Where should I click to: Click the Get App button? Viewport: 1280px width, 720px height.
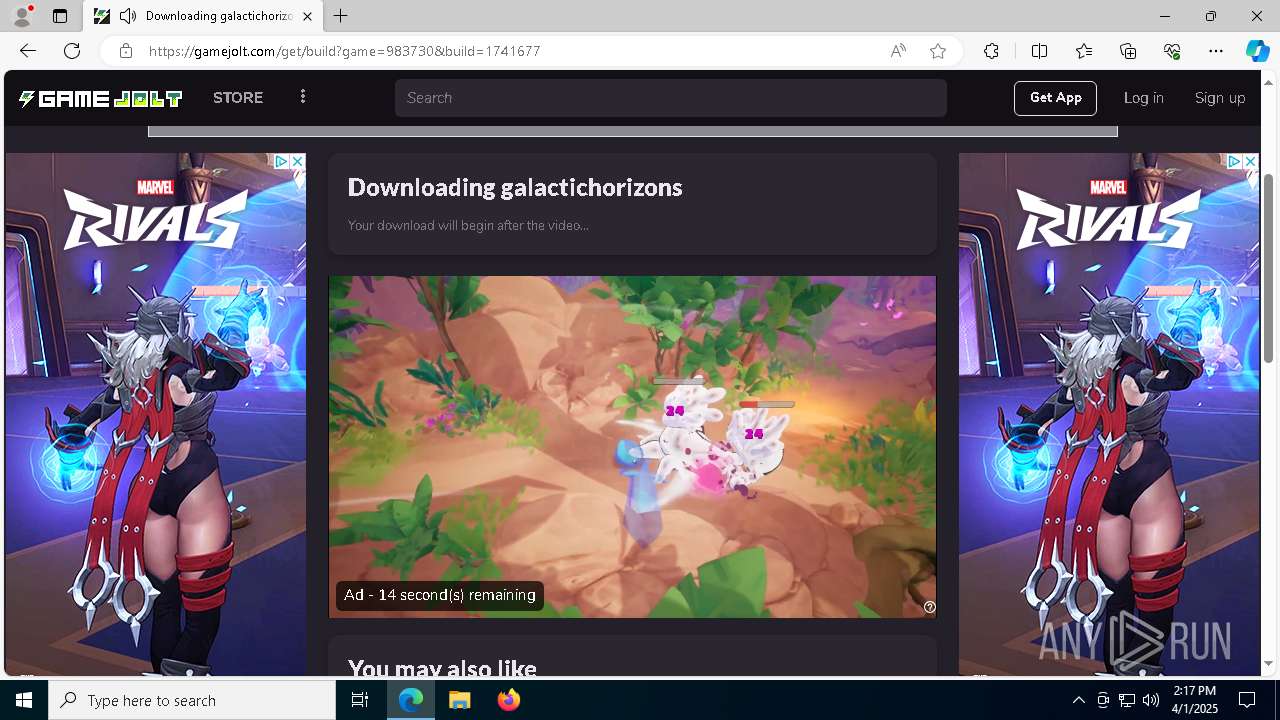tap(1055, 98)
